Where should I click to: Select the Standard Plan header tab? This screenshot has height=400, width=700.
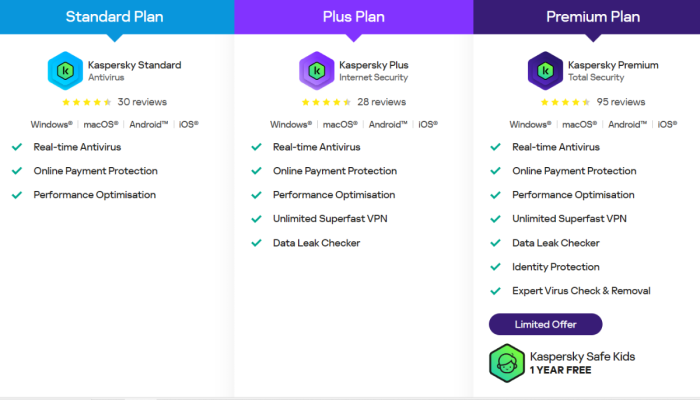[x=116, y=17]
